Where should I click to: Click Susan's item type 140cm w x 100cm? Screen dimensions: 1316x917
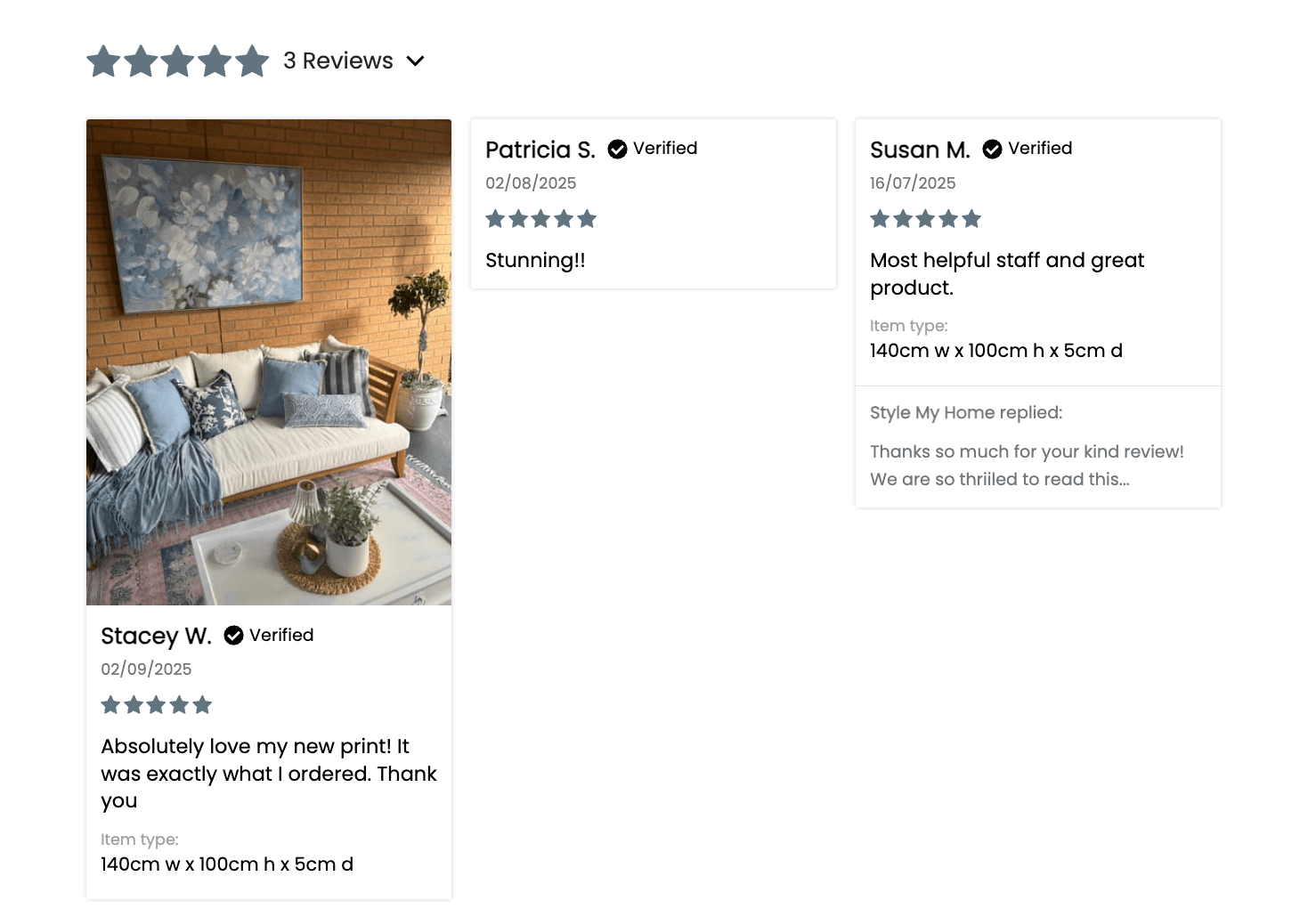(995, 351)
